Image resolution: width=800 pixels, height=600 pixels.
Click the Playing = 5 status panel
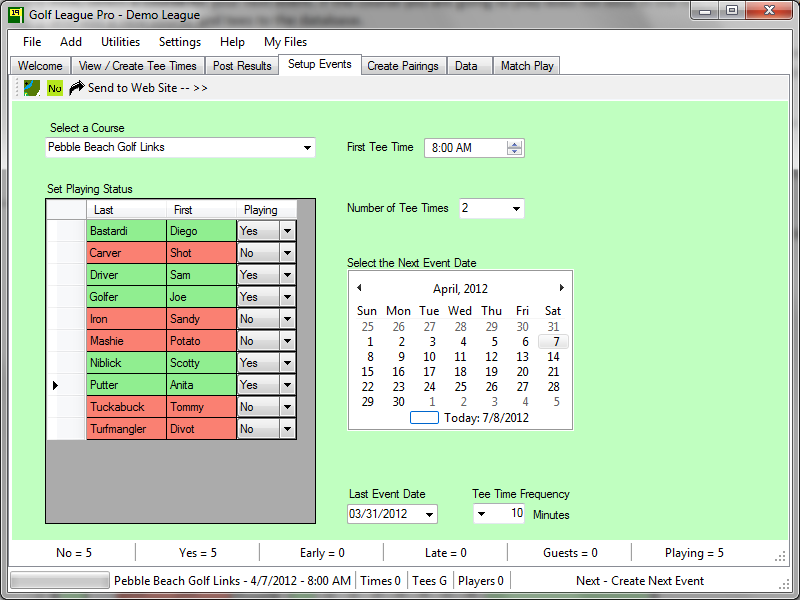pos(694,553)
